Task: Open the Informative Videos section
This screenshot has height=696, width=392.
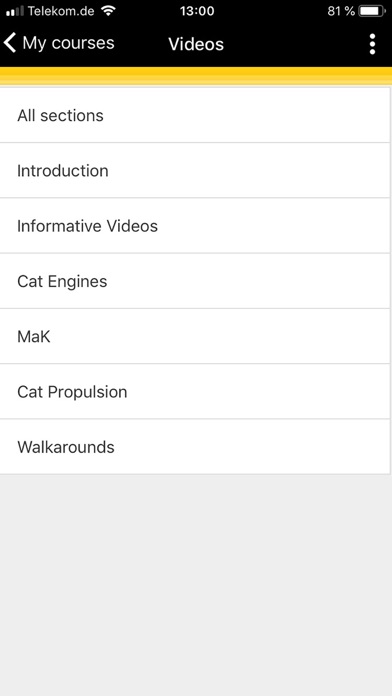Action: (195, 226)
